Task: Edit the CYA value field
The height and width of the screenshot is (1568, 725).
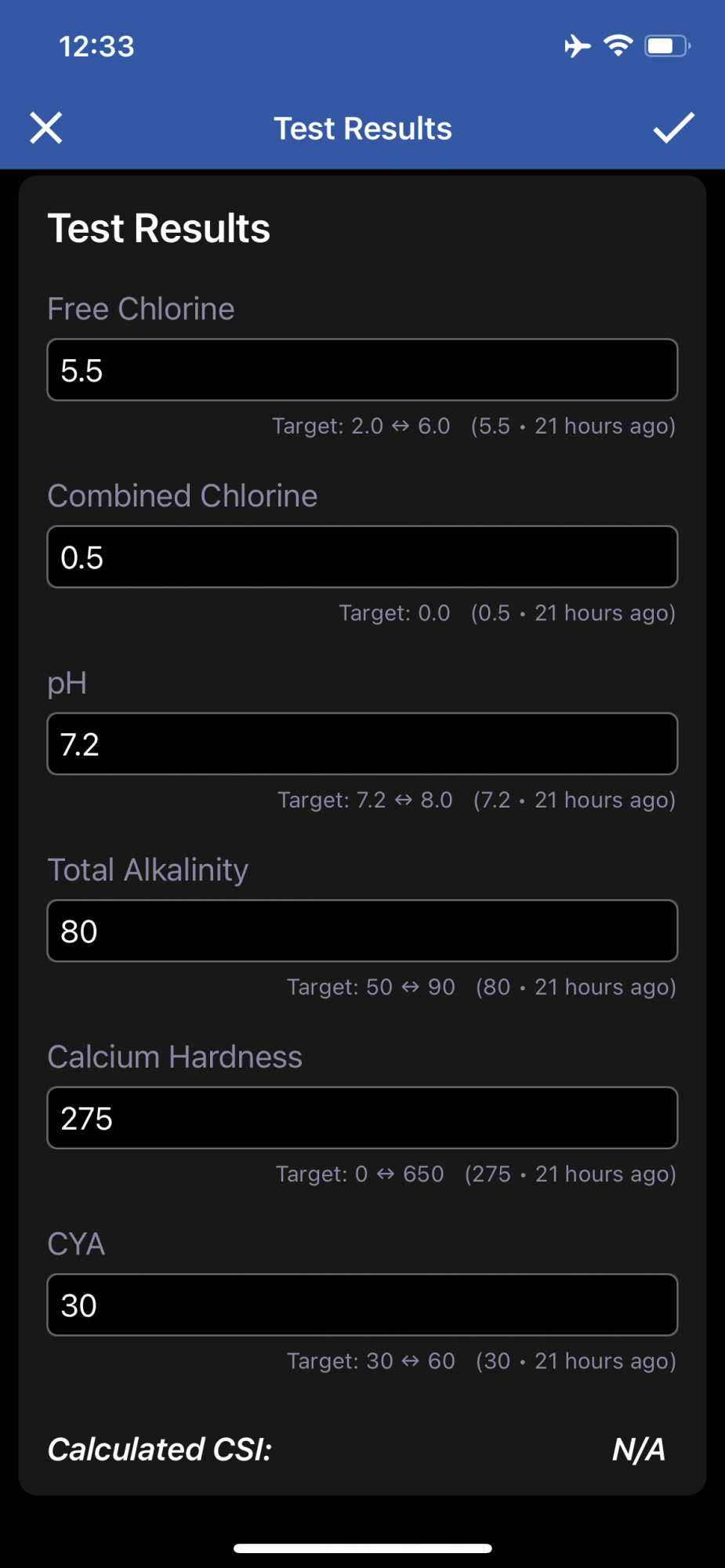Action: click(x=362, y=1305)
